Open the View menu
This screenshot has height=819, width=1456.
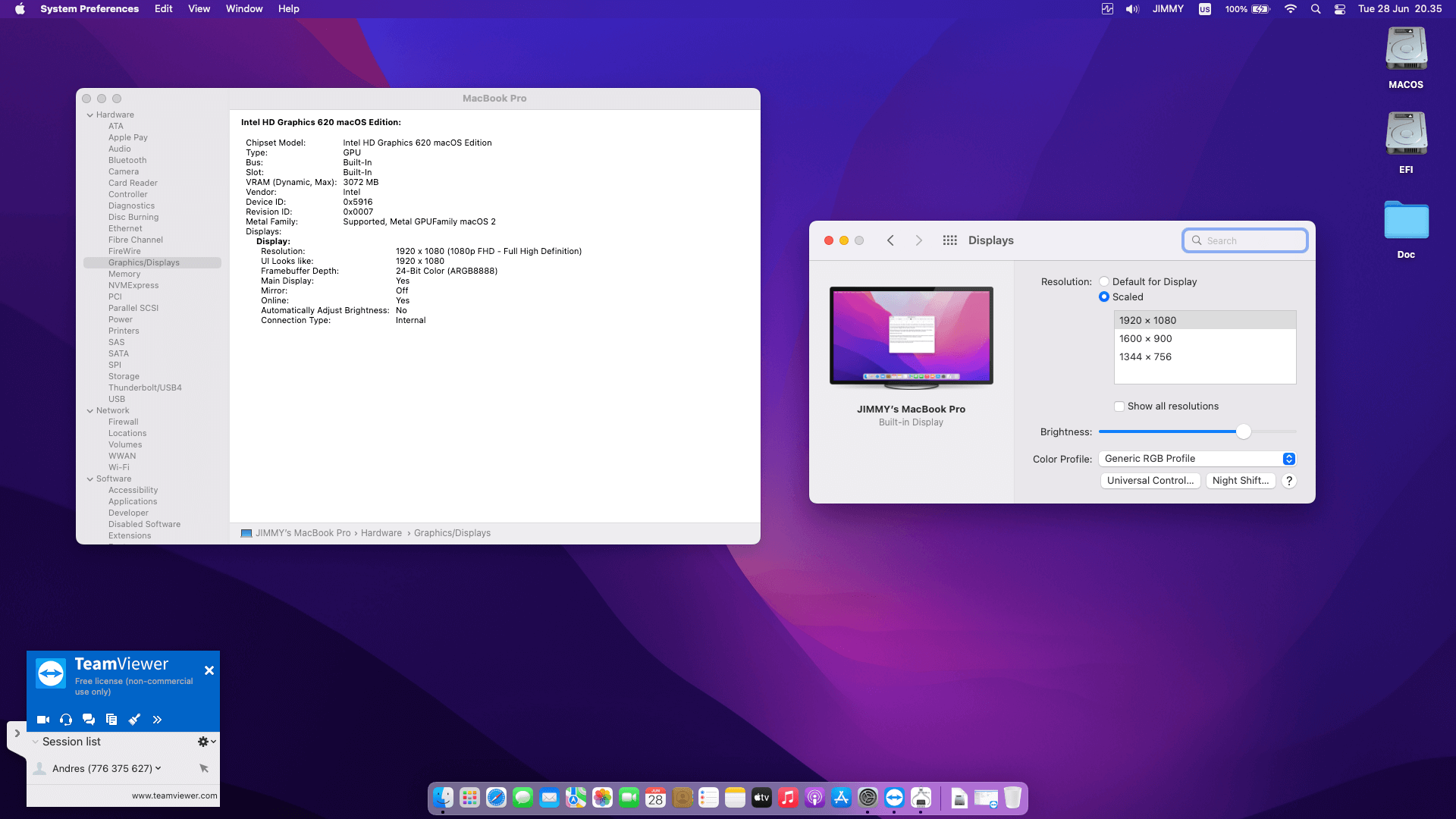(x=199, y=9)
